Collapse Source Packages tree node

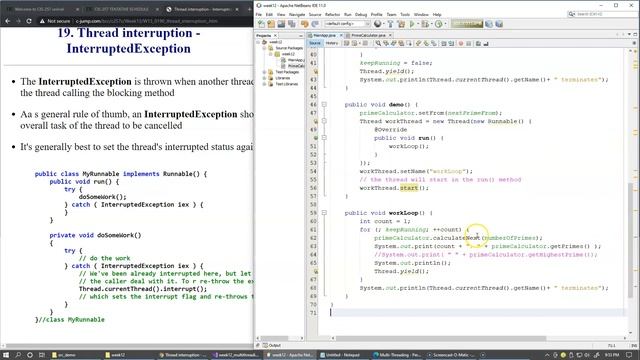click(x=264, y=48)
